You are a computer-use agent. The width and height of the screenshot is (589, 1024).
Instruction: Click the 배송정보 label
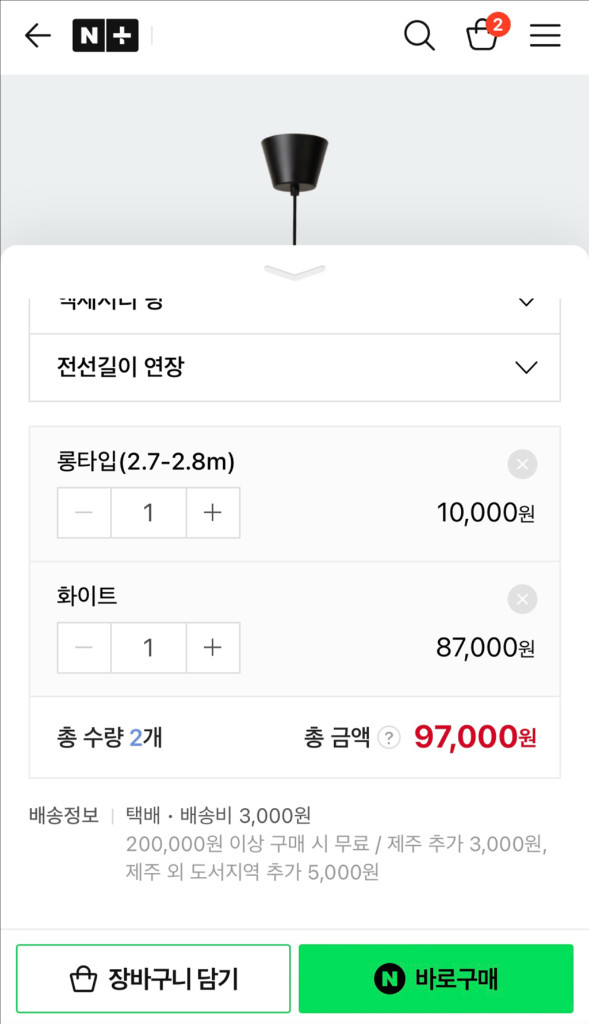pyautogui.click(x=60, y=816)
